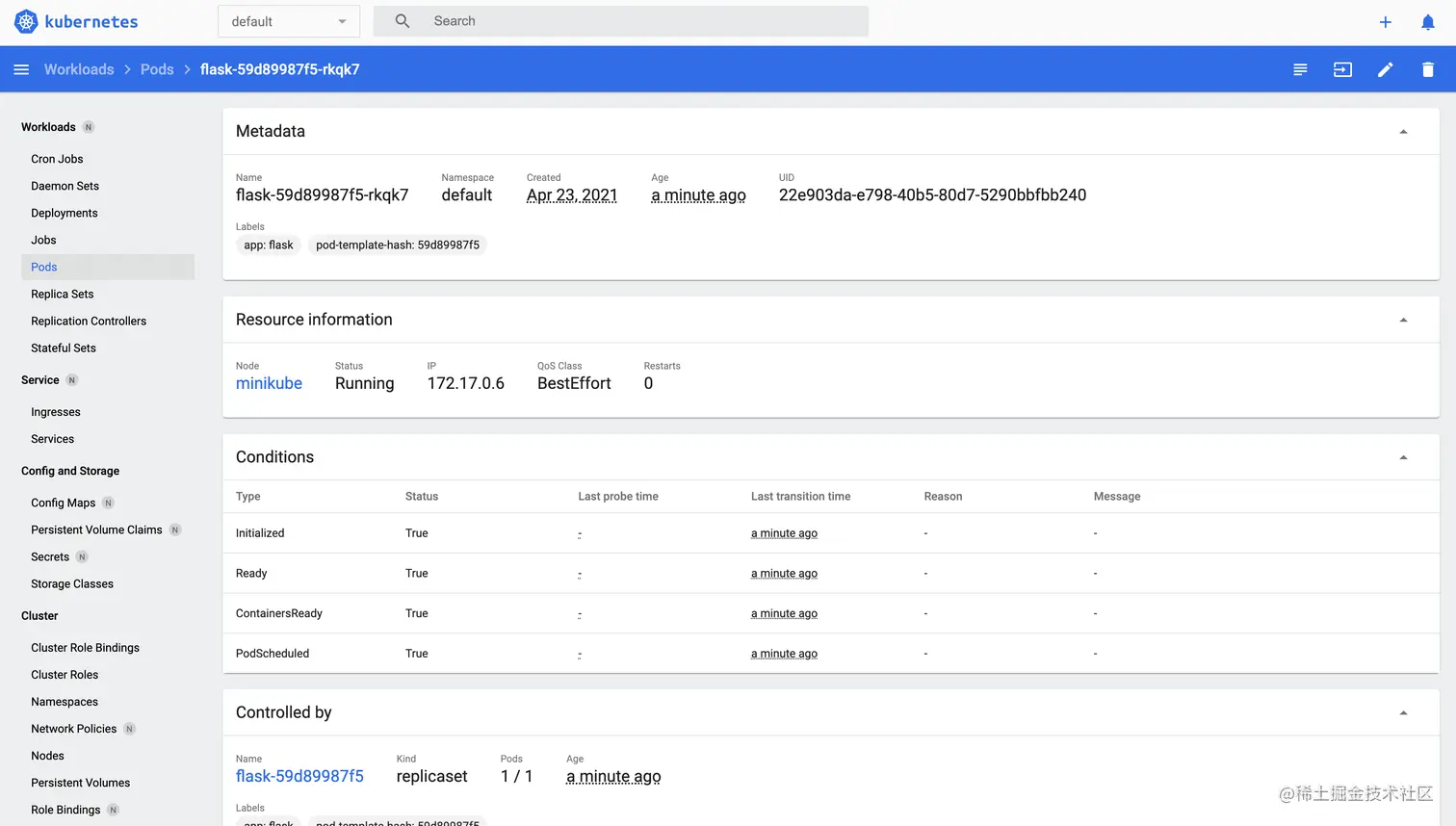Open the notifications bell

point(1428,22)
